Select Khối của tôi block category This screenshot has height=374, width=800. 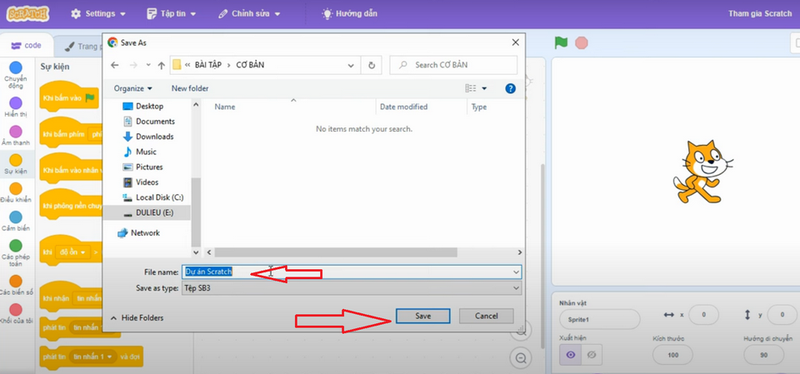coord(16,314)
